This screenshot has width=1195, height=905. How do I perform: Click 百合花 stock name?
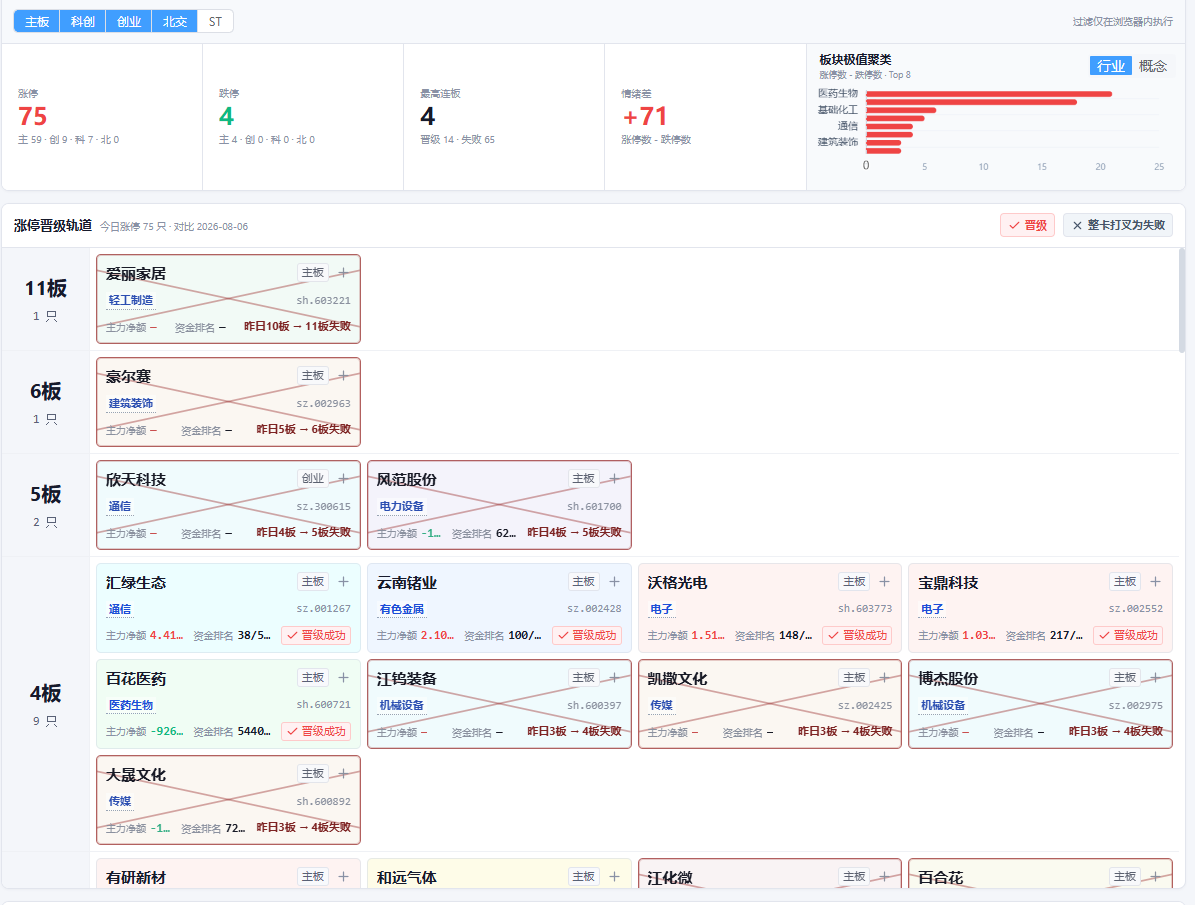(x=940, y=878)
